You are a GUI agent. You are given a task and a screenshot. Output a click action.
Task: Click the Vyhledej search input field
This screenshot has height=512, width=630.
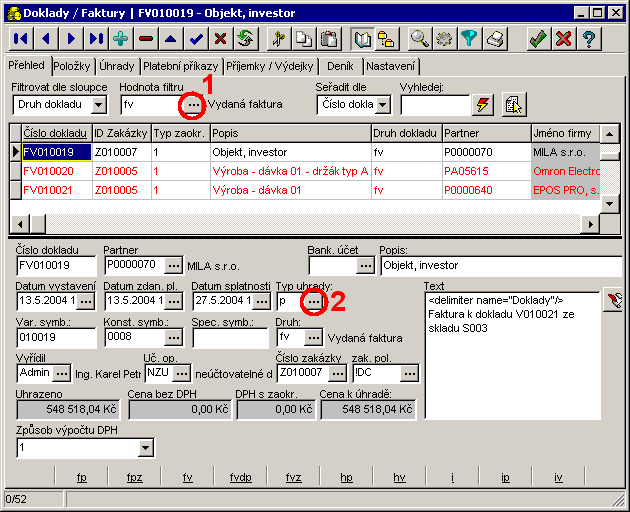pyautogui.click(x=433, y=104)
